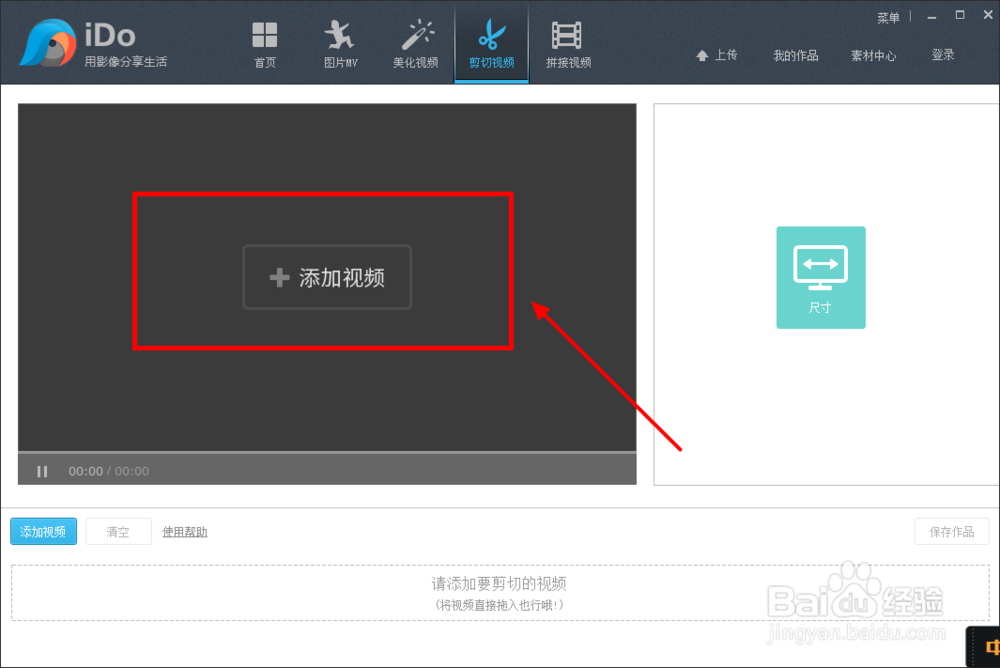Click the 保存作品 save button
Viewport: 1000px width, 668px height.
coord(952,531)
